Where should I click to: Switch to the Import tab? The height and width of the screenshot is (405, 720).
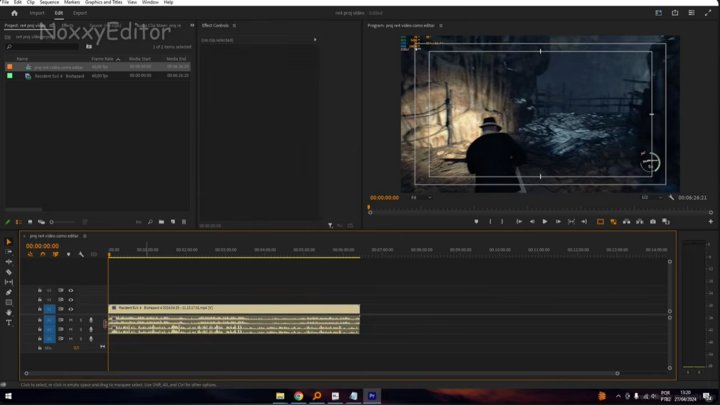37,13
